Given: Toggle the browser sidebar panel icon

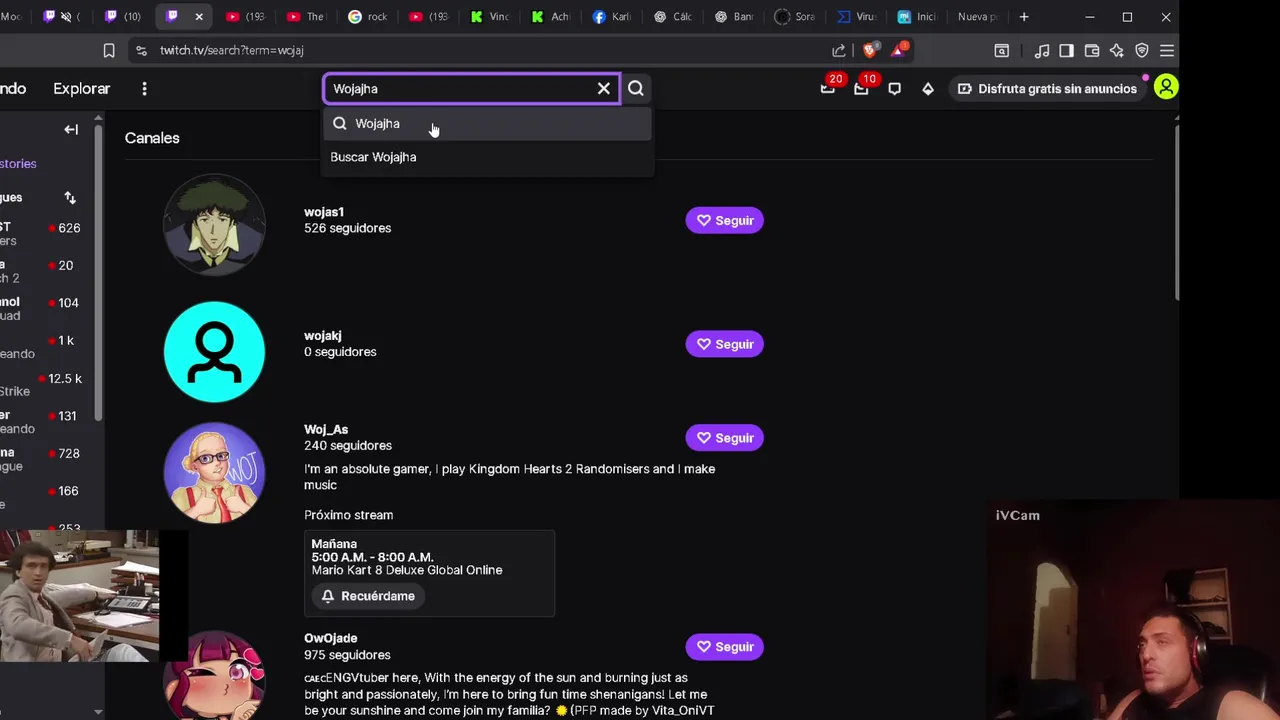Looking at the screenshot, I should pyautogui.click(x=1066, y=50).
